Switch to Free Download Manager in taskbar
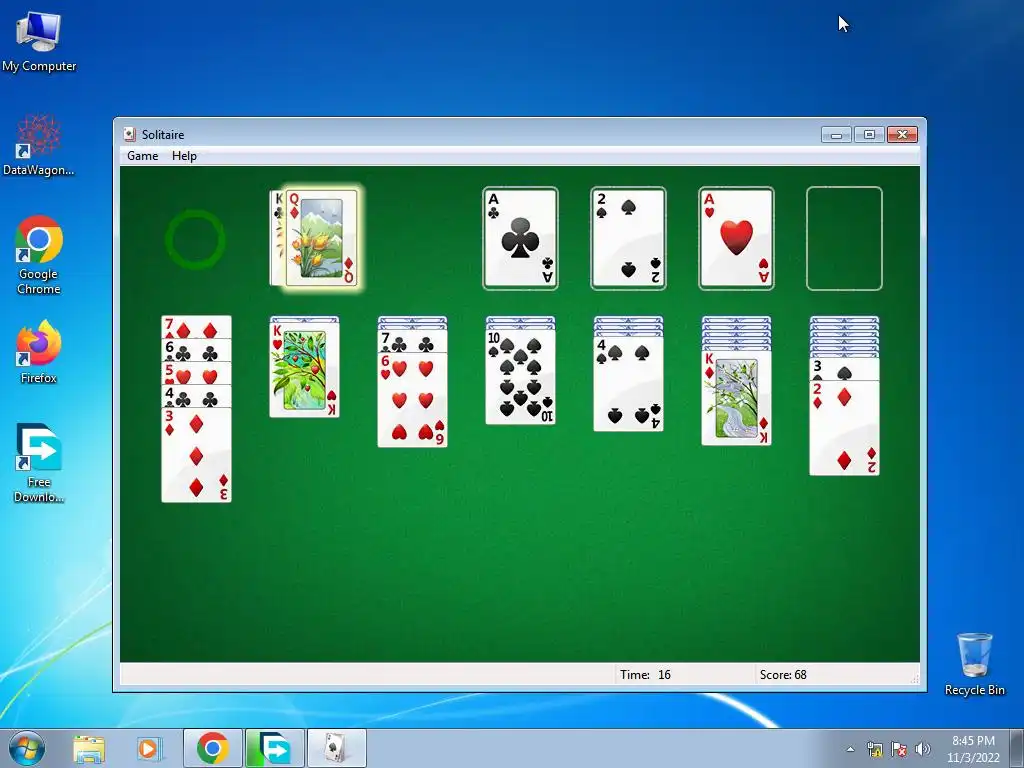1024x768 pixels. 274,748
